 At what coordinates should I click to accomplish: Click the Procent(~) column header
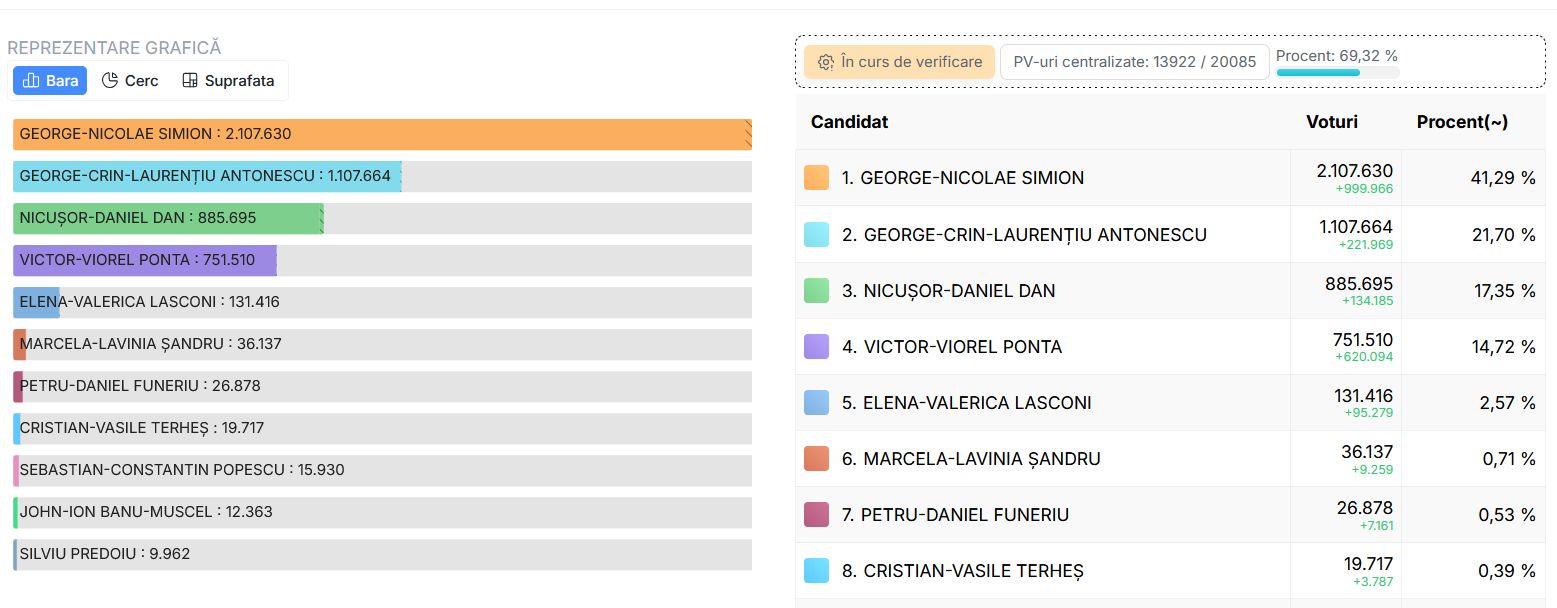pyautogui.click(x=1462, y=122)
